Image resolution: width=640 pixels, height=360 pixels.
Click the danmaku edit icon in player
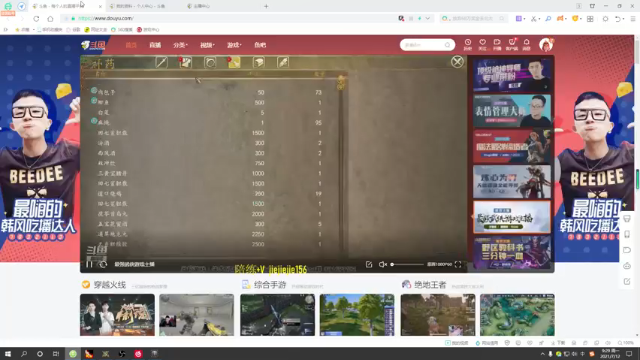point(369,264)
